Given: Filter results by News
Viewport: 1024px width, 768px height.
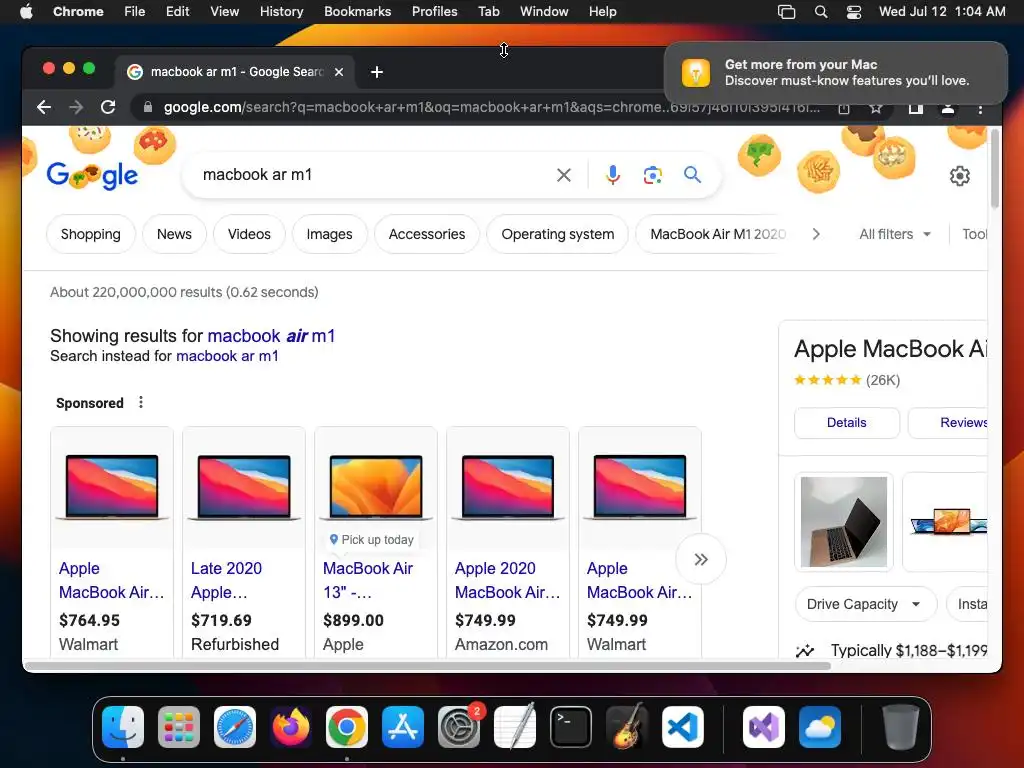Looking at the screenshot, I should point(174,234).
